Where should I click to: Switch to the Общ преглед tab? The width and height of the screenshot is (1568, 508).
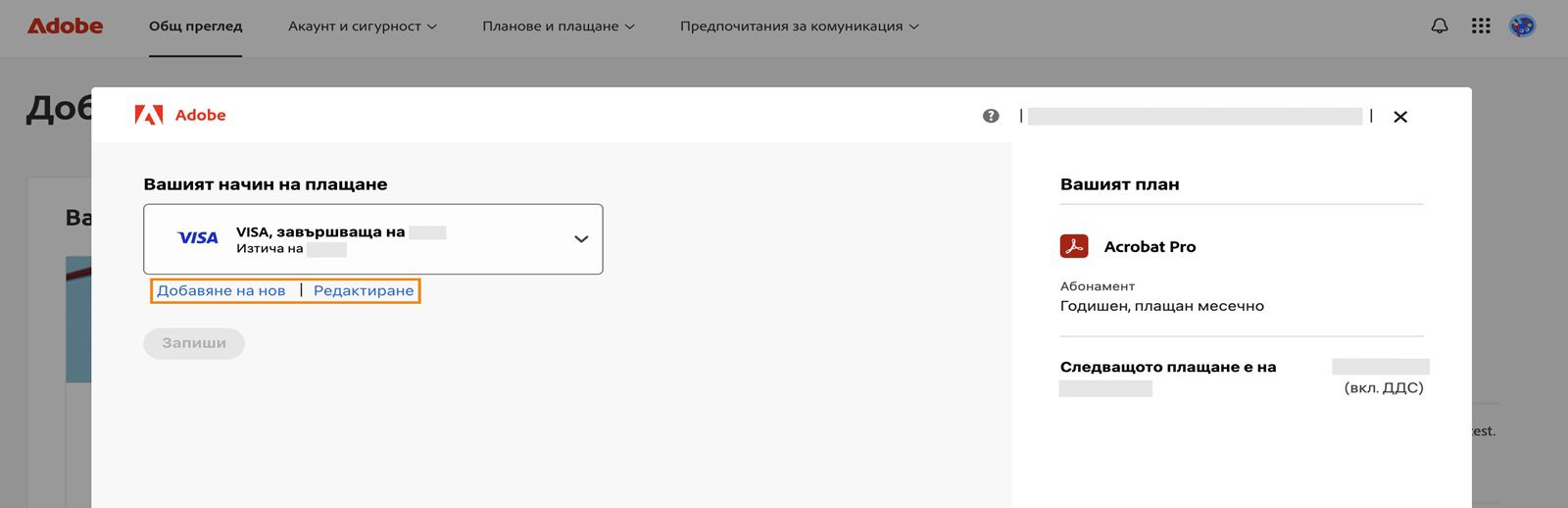(x=195, y=26)
